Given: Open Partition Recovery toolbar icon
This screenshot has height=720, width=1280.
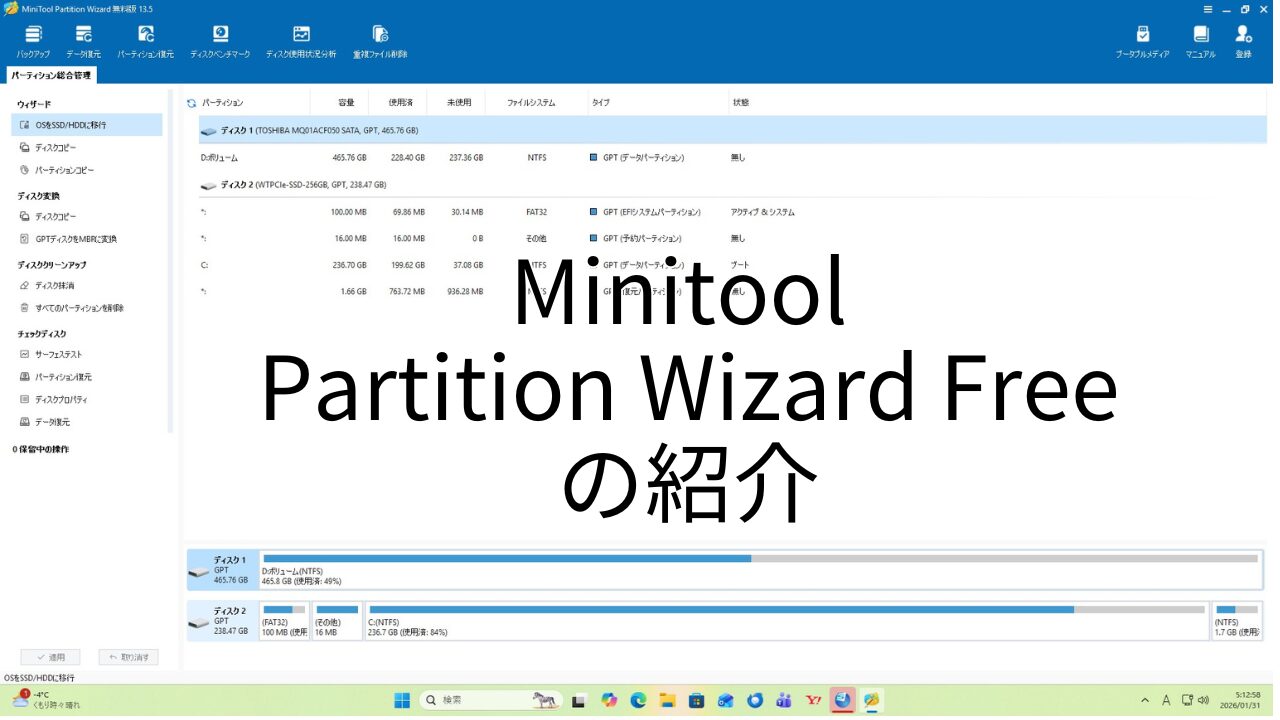Looking at the screenshot, I should [x=145, y=40].
